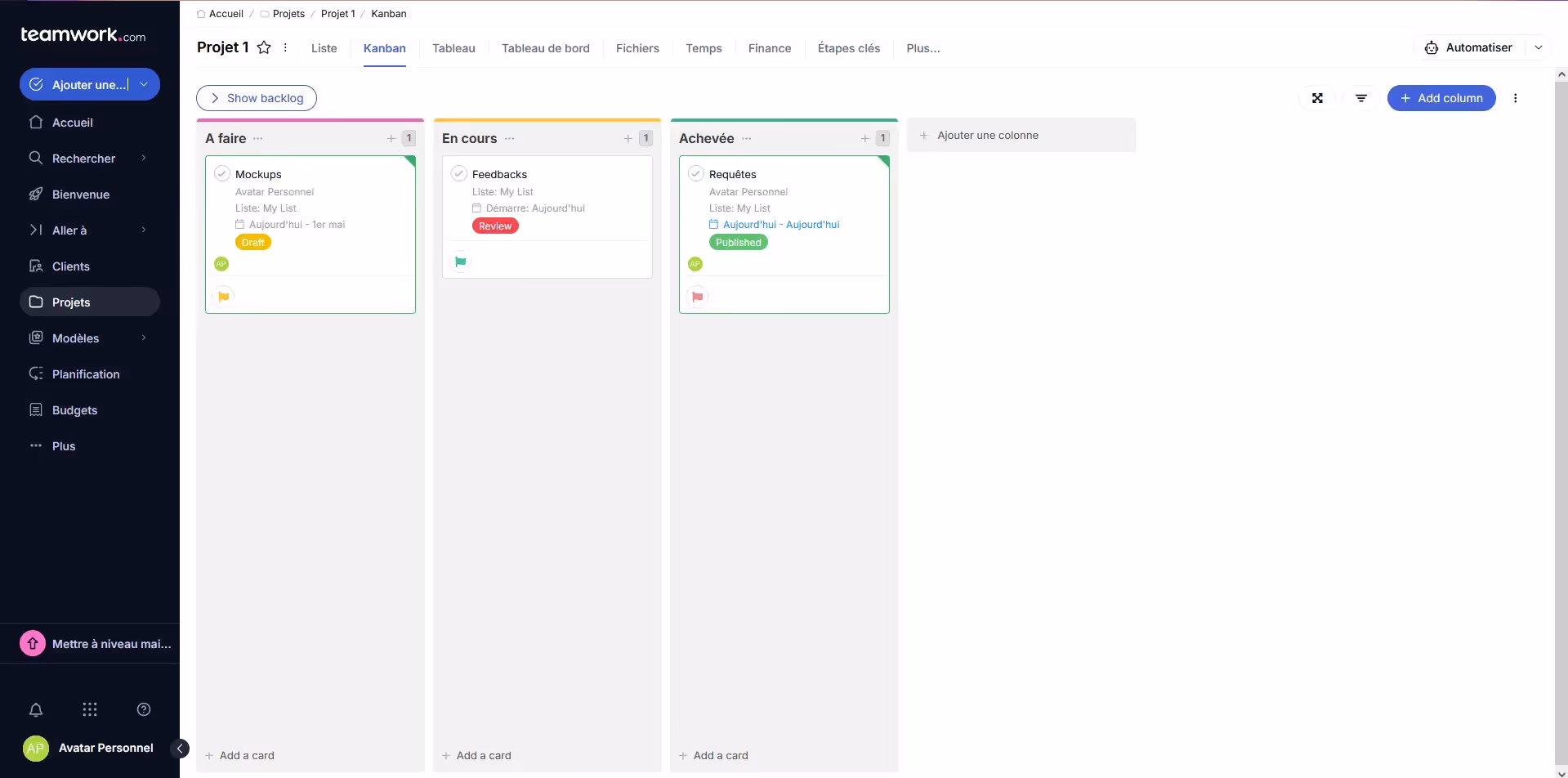The height and width of the screenshot is (778, 1568).
Task: Open the Kanban filter icon
Action: tap(1361, 98)
